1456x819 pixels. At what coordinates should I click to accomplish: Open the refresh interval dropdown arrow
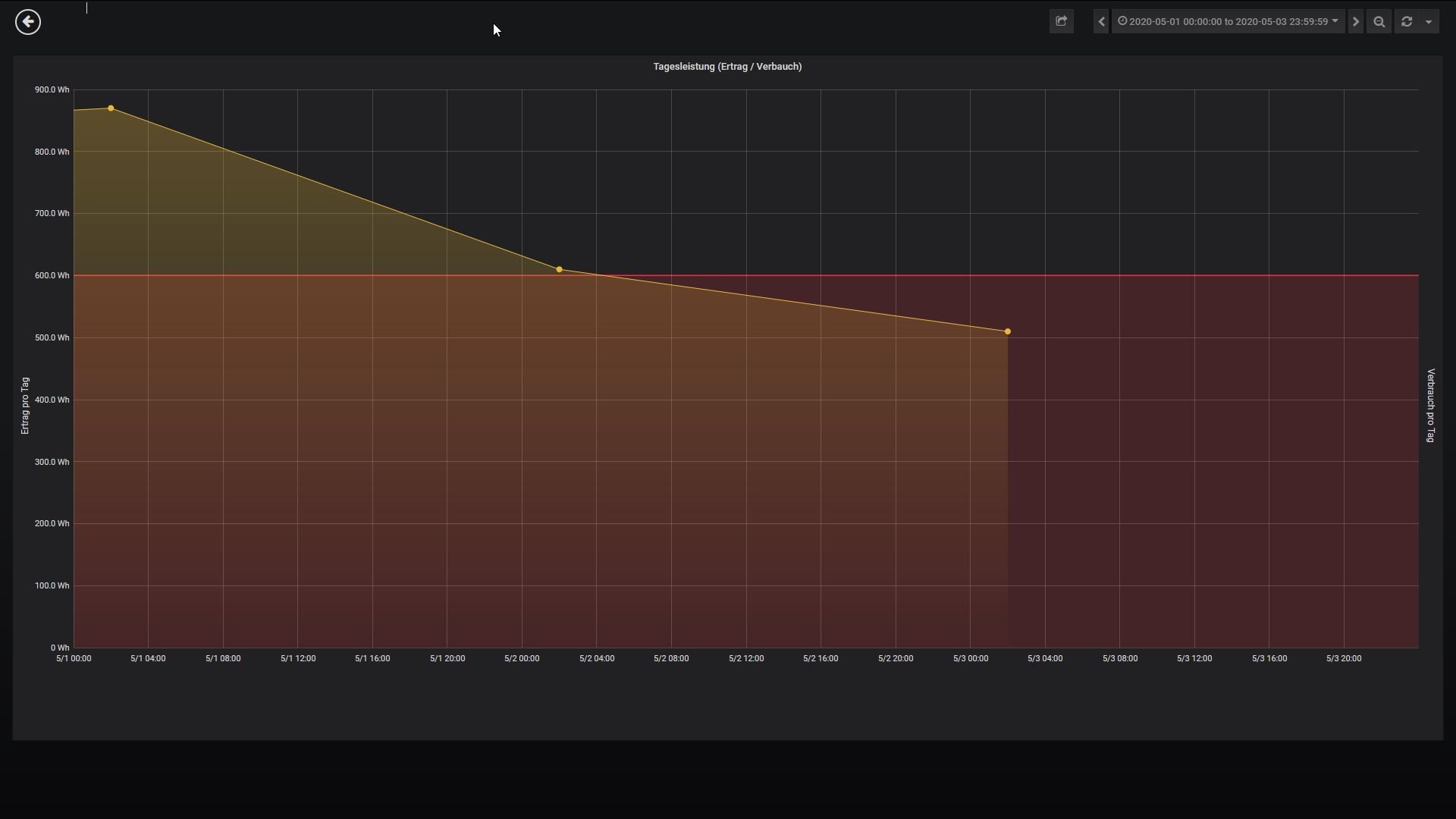pyautogui.click(x=1429, y=21)
